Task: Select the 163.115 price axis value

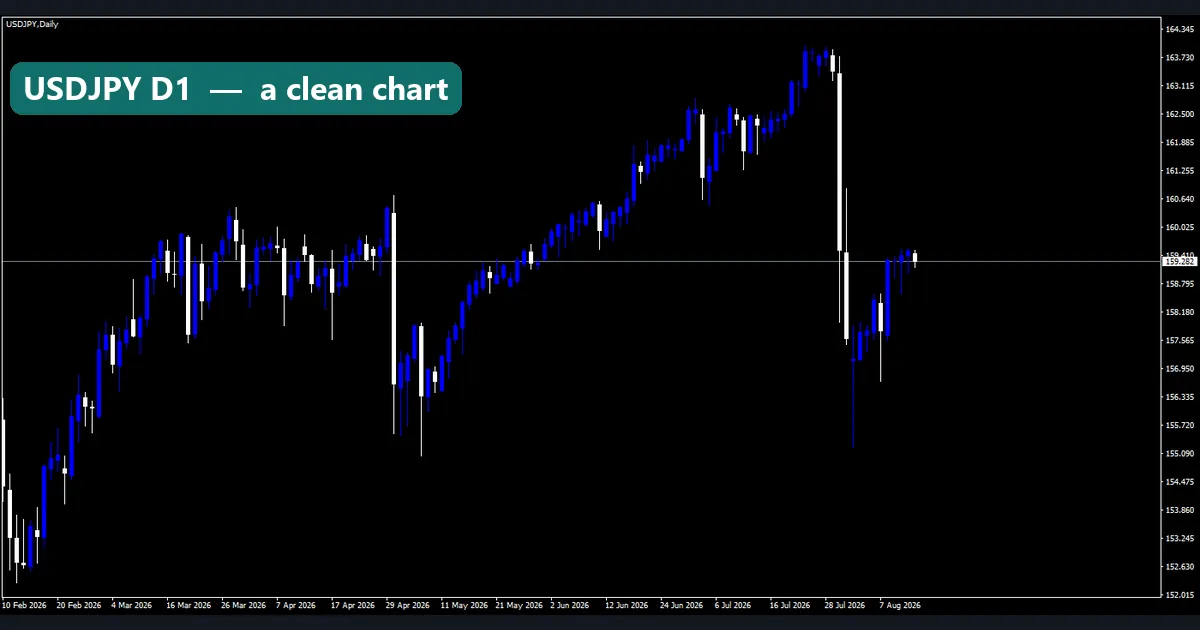Action: (x=1180, y=86)
